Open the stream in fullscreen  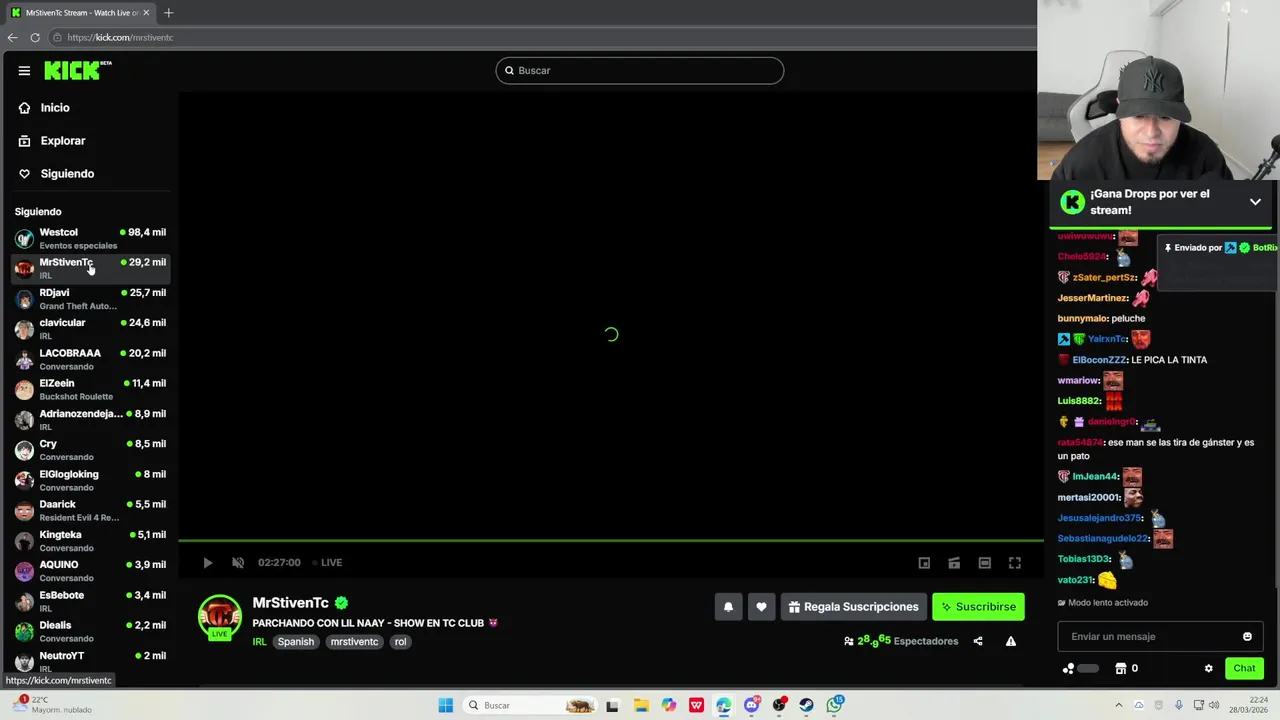coord(1014,563)
